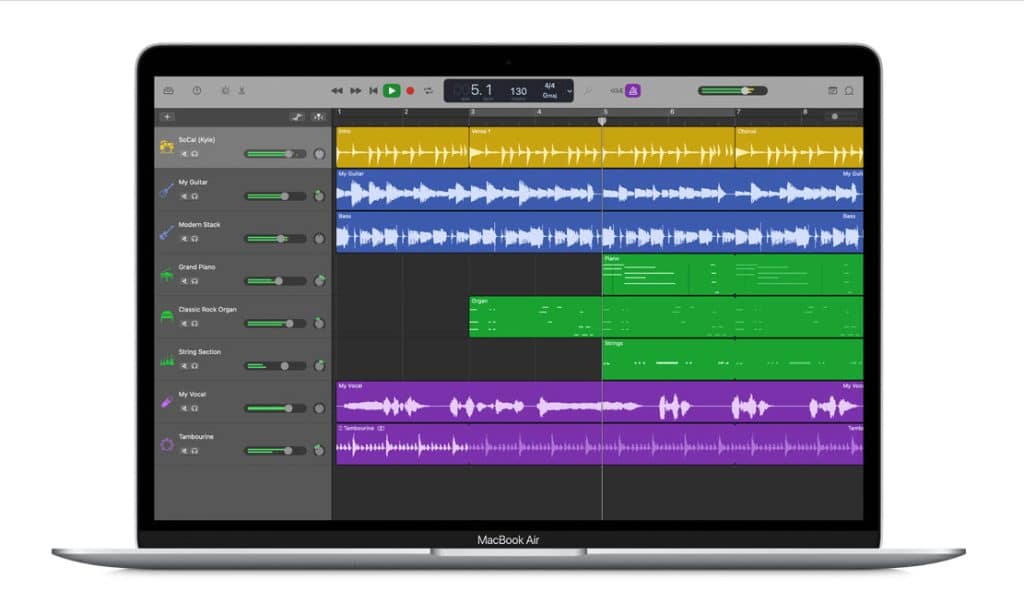The image size is (1024, 615).
Task: Adjust the Tambourine volume slider
Action: click(x=275, y=451)
